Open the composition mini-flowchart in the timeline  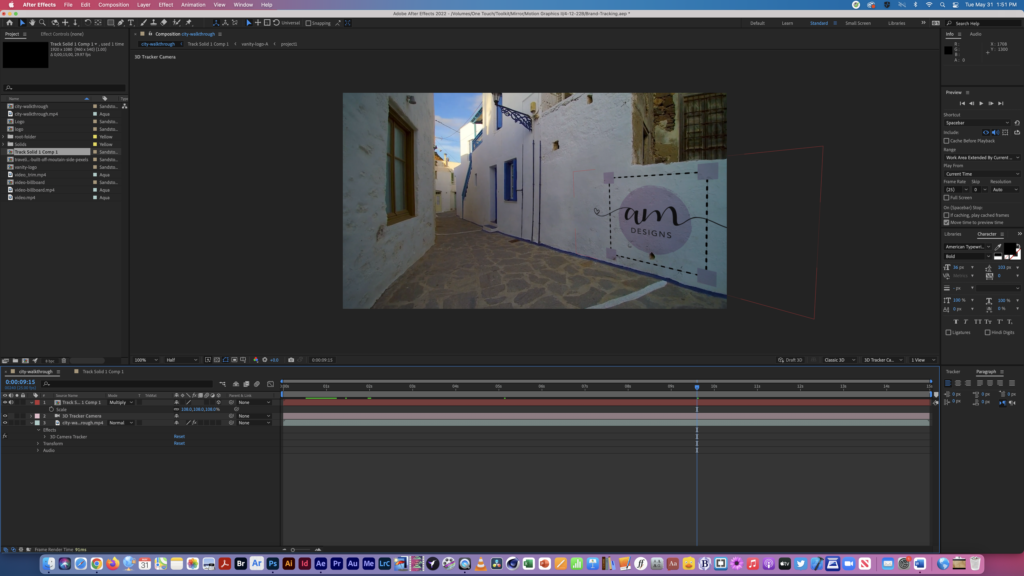(223, 384)
